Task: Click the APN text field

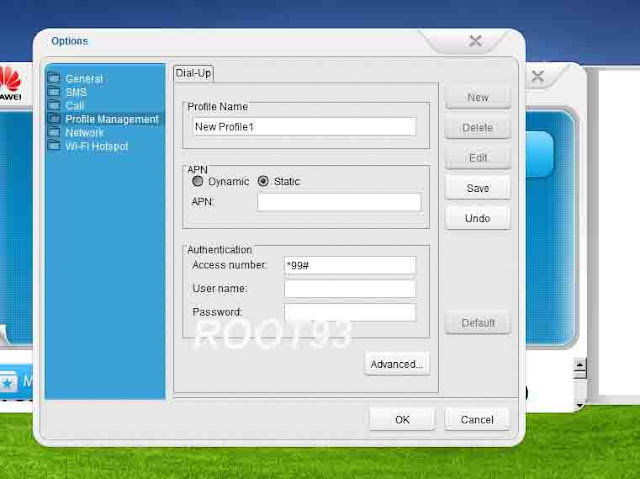Action: tap(339, 202)
